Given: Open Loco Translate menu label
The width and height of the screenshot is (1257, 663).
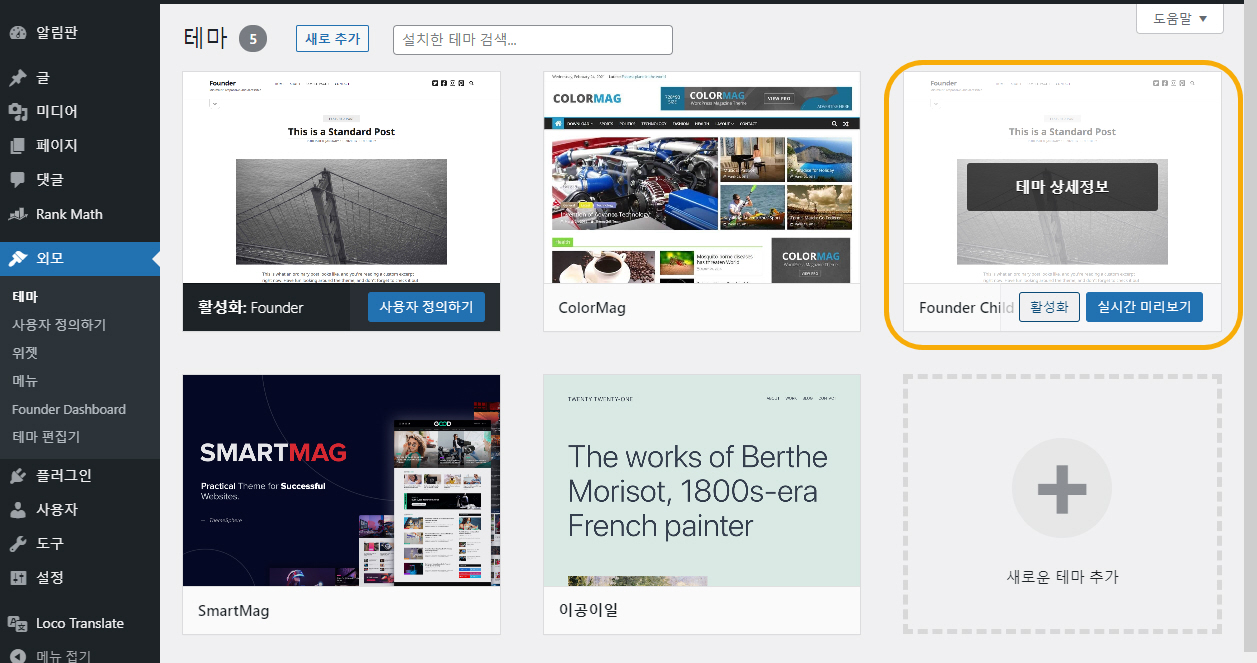Looking at the screenshot, I should coord(80,623).
